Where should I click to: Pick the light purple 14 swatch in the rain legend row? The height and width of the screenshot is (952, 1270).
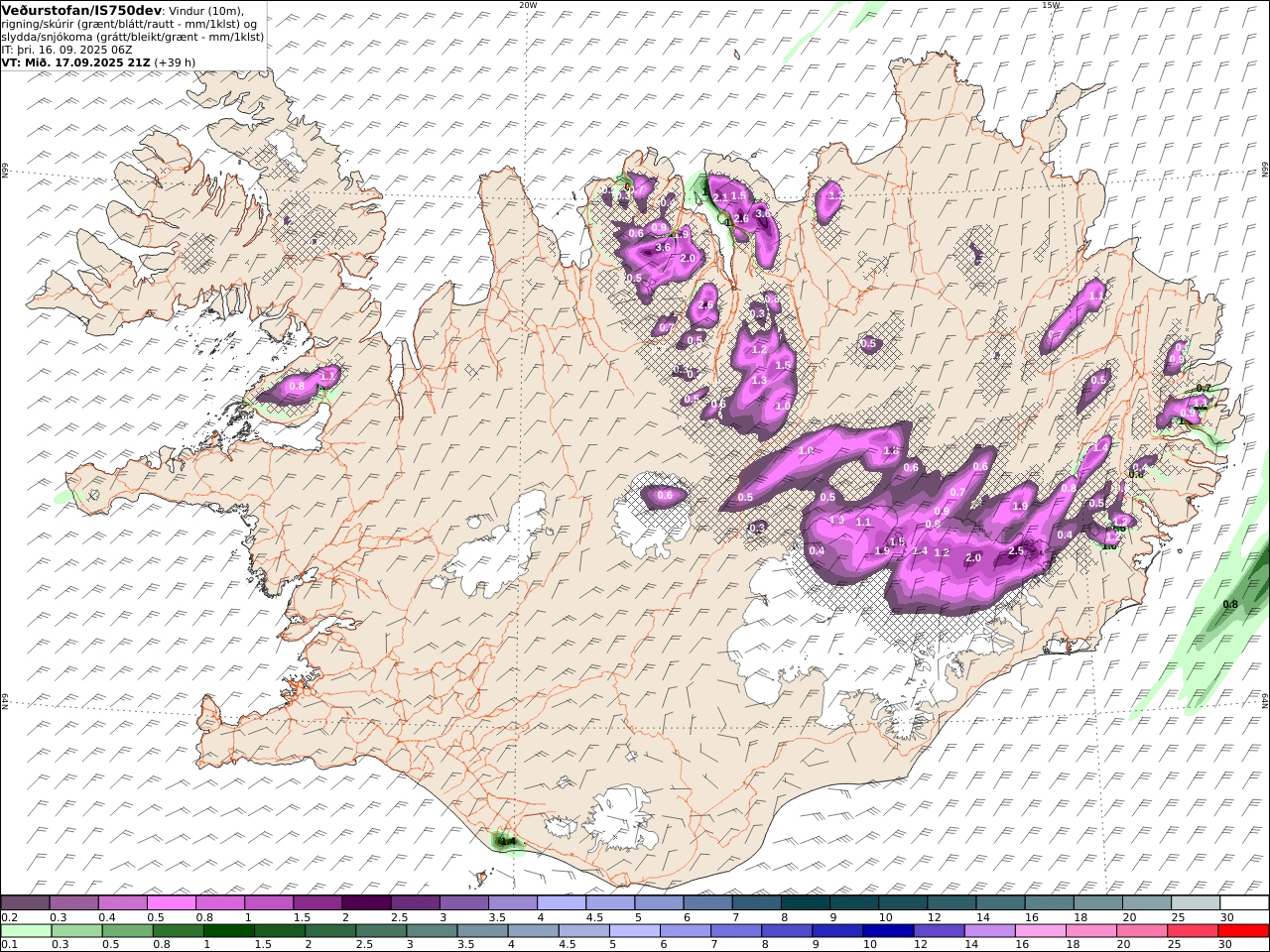[x=988, y=930]
